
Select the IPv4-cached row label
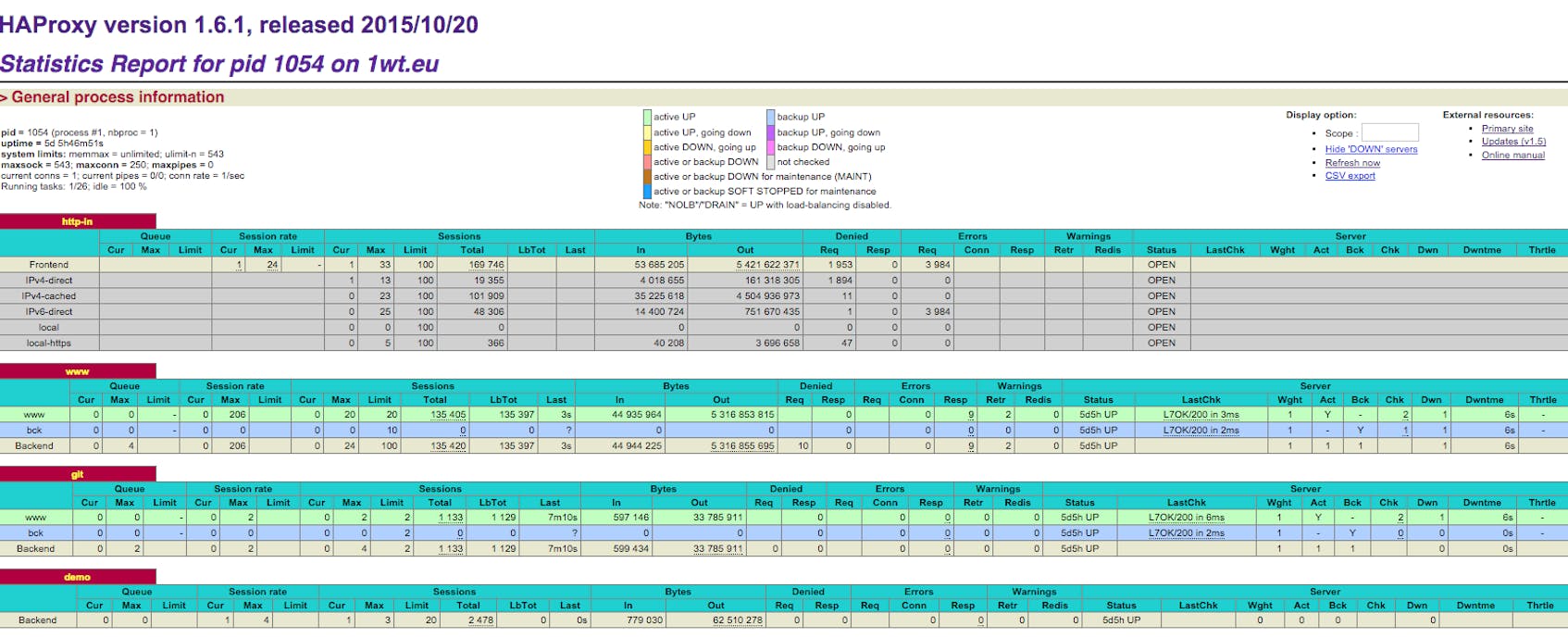tap(49, 296)
